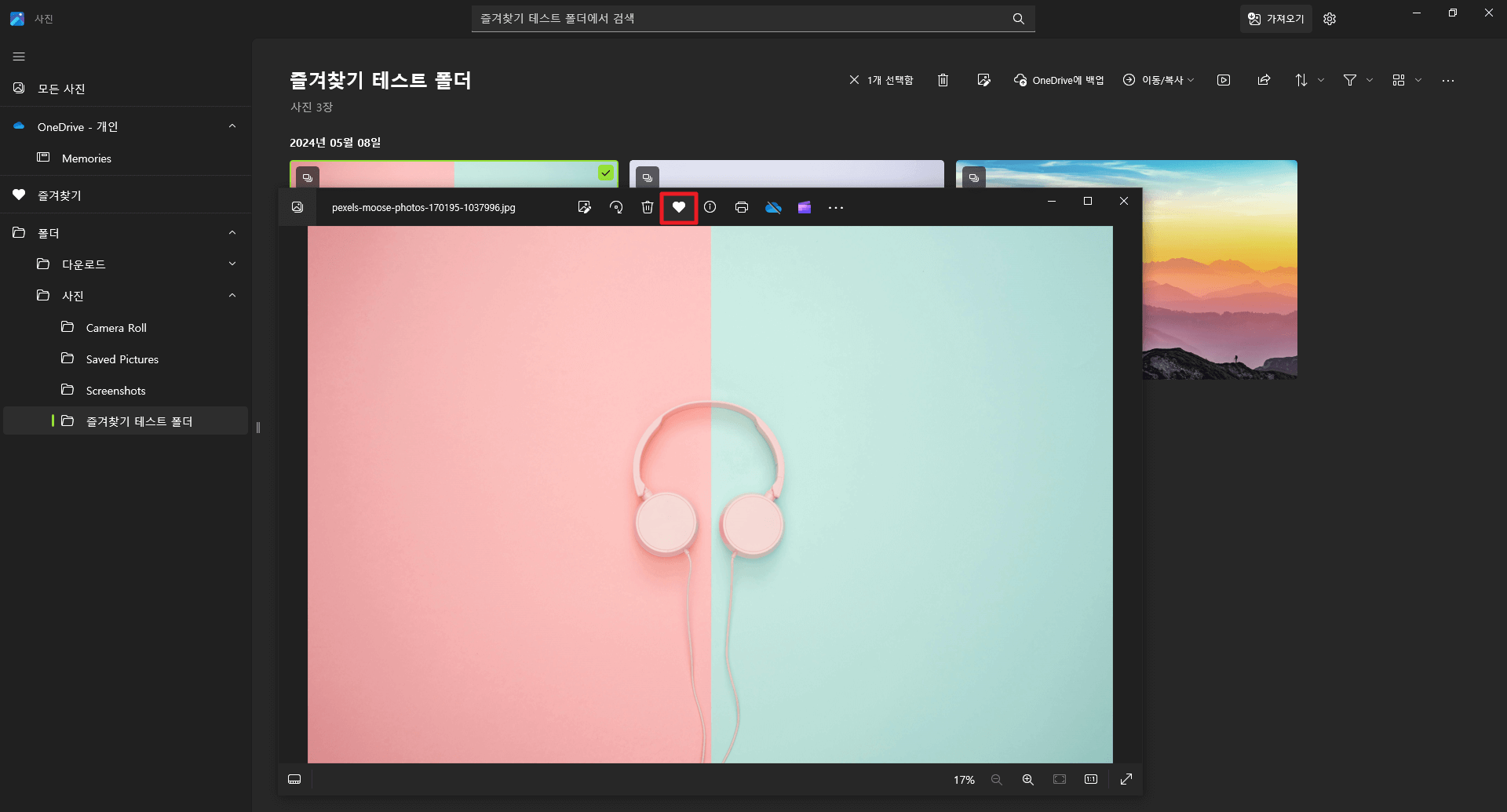Screen dimensions: 1507x812
Task: Click the search magnifier icon
Action: 1019,19
